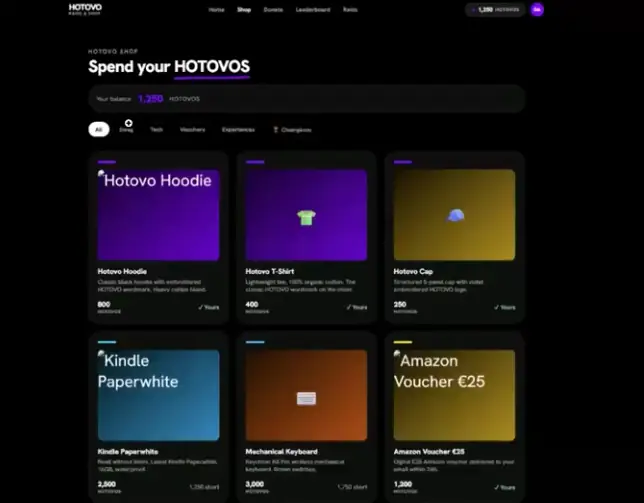Open the Kindle Paperwhite image

pos(159,395)
